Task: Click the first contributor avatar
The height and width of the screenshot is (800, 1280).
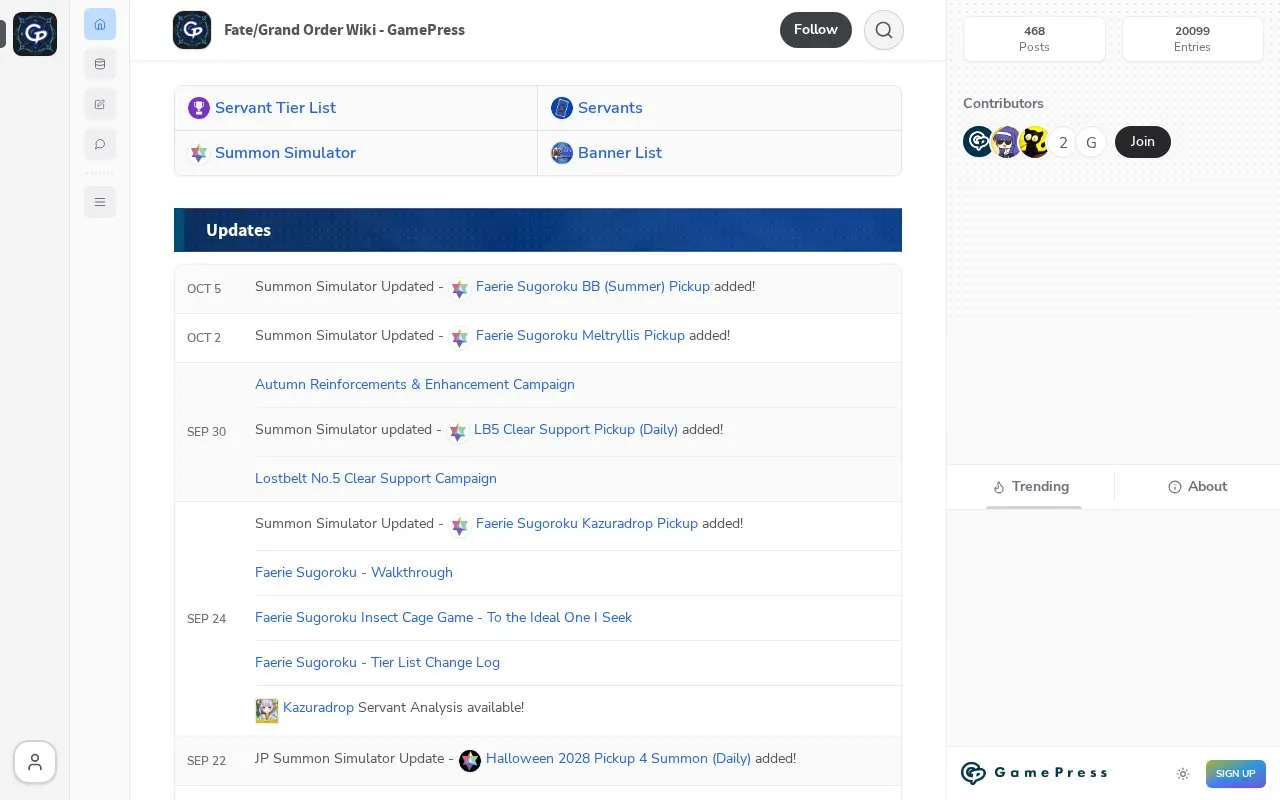Action: coord(978,142)
